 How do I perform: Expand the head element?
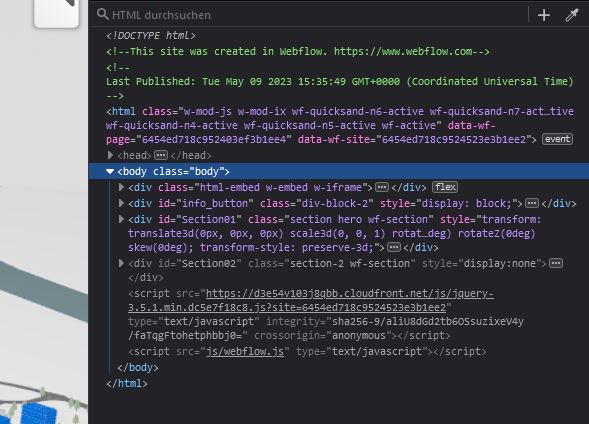click(110, 155)
